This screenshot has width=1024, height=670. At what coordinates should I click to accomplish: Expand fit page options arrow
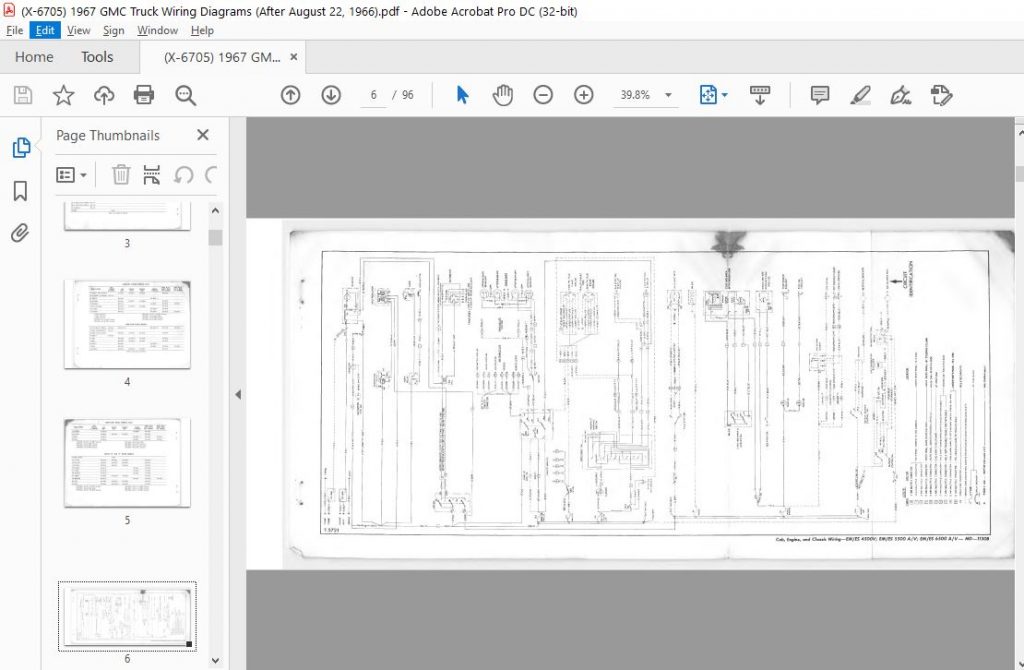click(725, 95)
